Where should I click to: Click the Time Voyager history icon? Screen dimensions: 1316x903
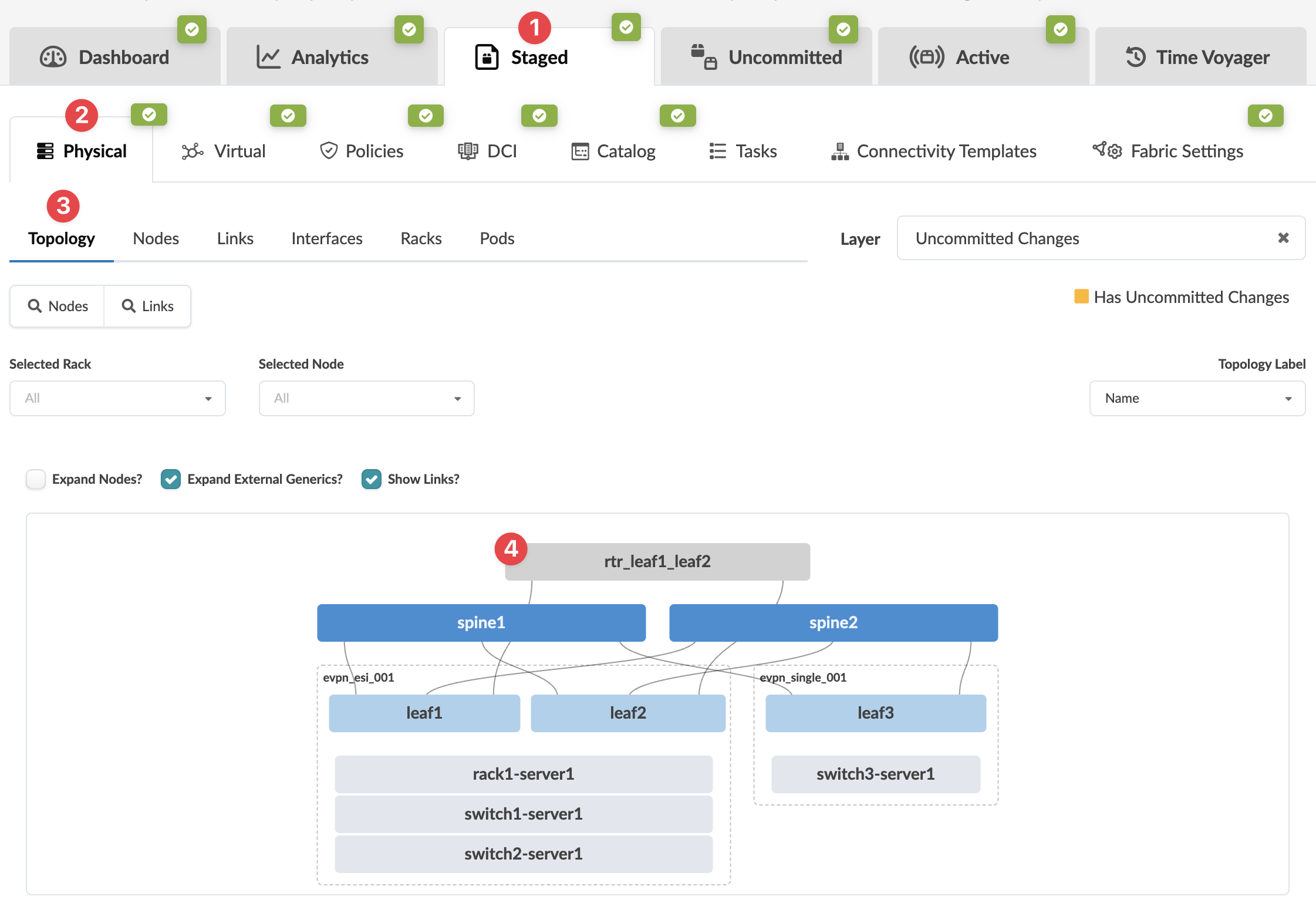pyautogui.click(x=1135, y=57)
